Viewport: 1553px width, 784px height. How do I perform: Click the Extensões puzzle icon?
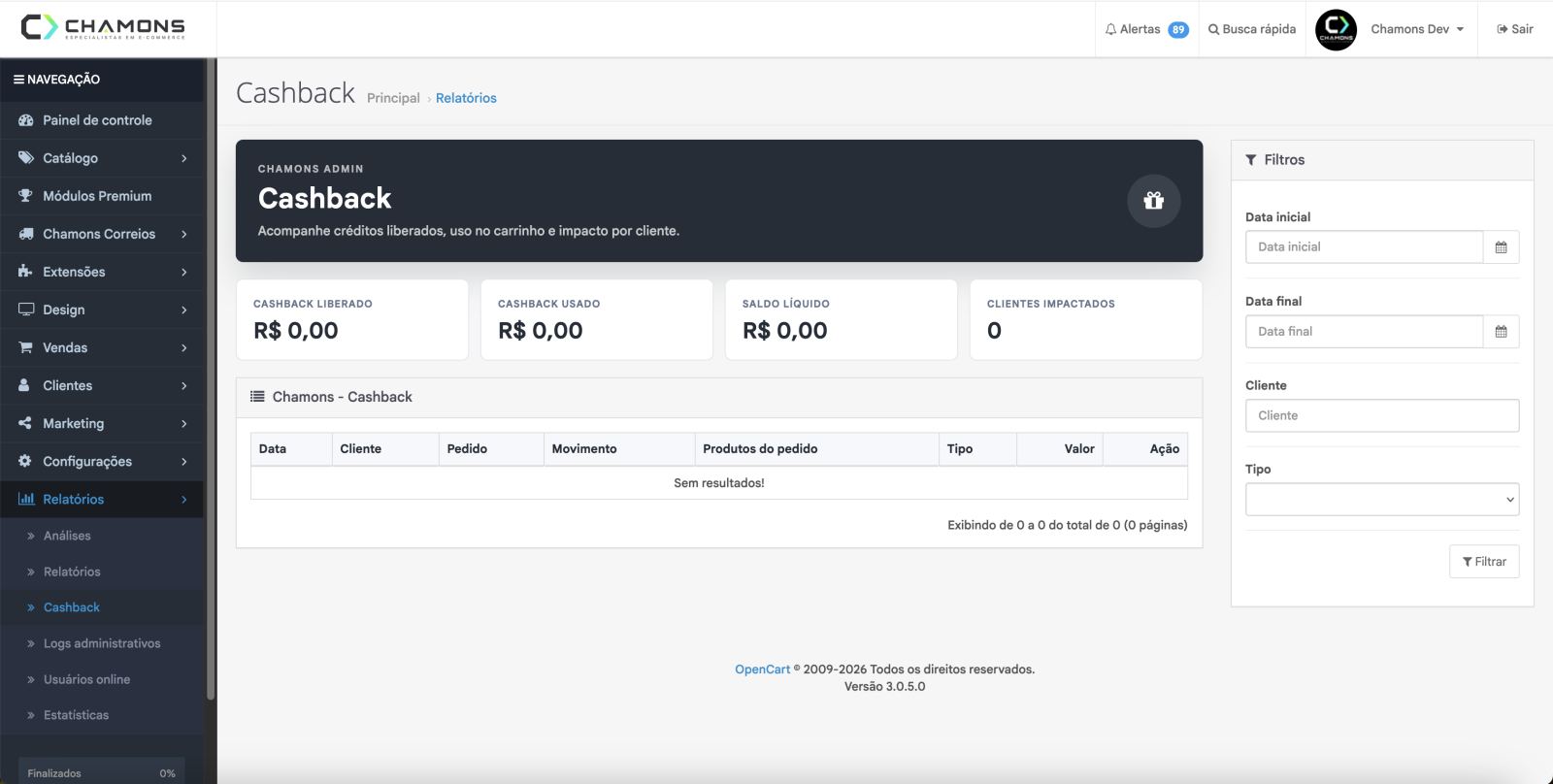tap(25, 272)
